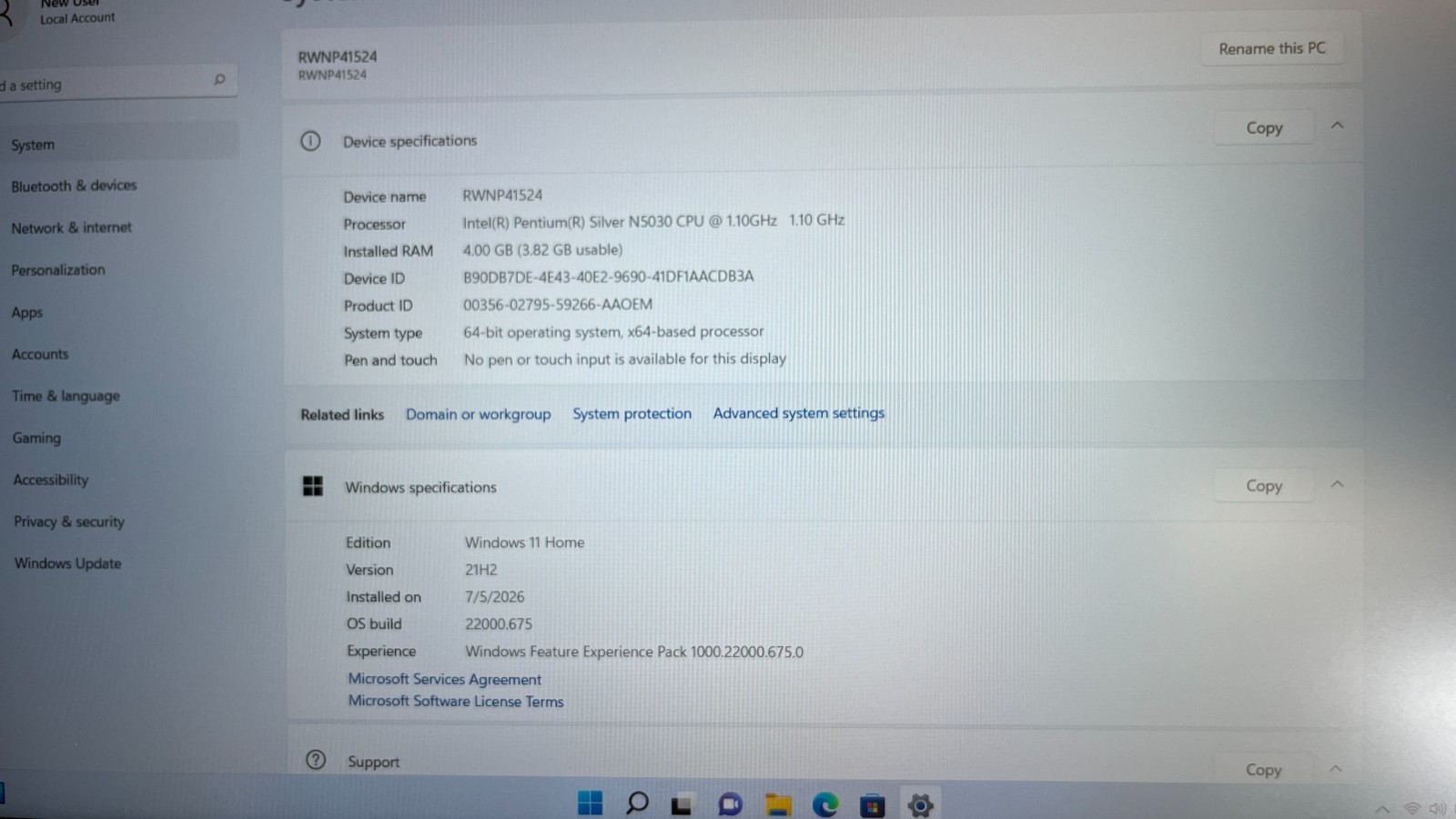This screenshot has height=819, width=1456.
Task: Select the OS build value 22000.675
Action: 499,624
